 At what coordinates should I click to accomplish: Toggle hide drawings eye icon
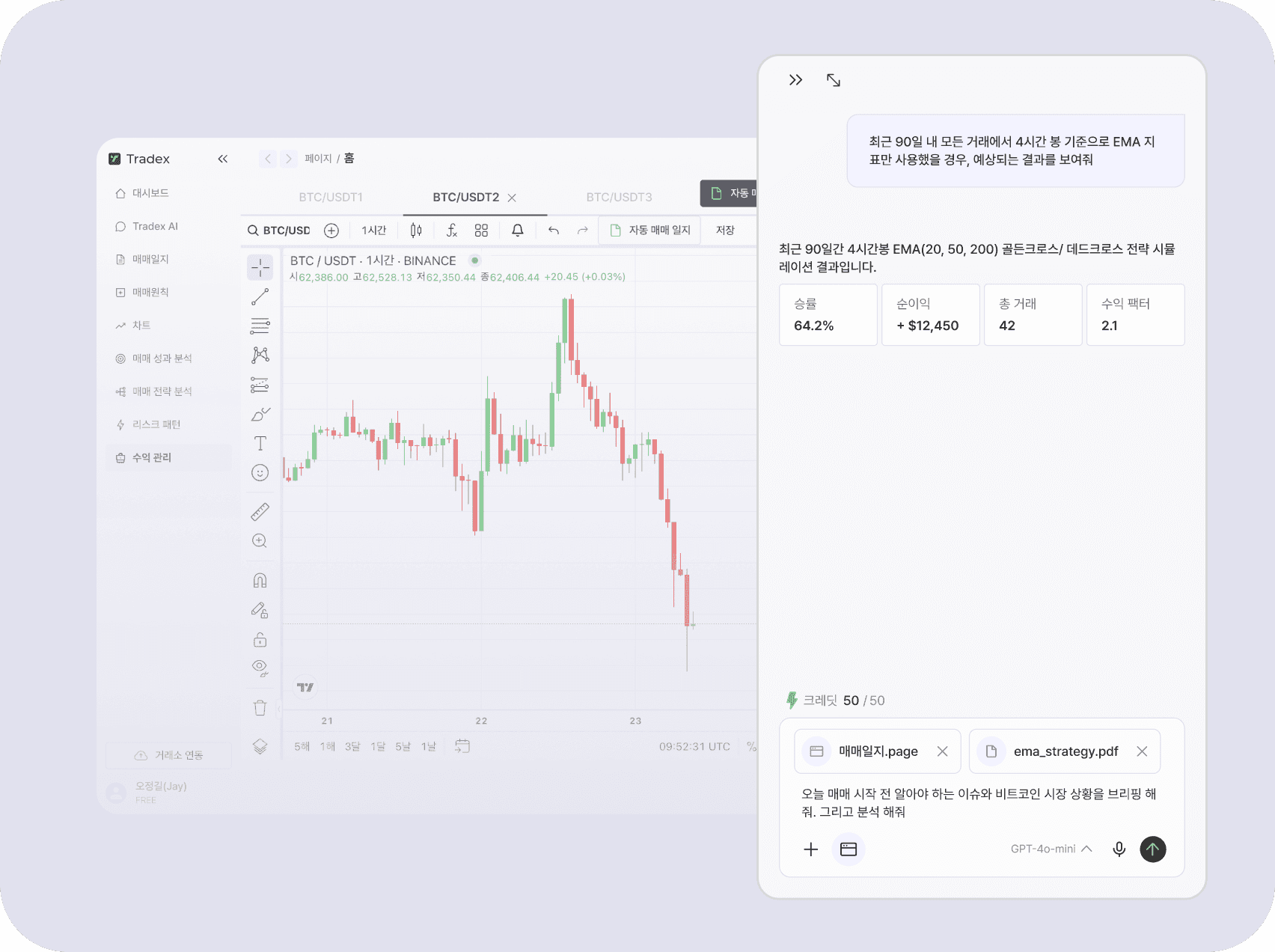point(260,668)
